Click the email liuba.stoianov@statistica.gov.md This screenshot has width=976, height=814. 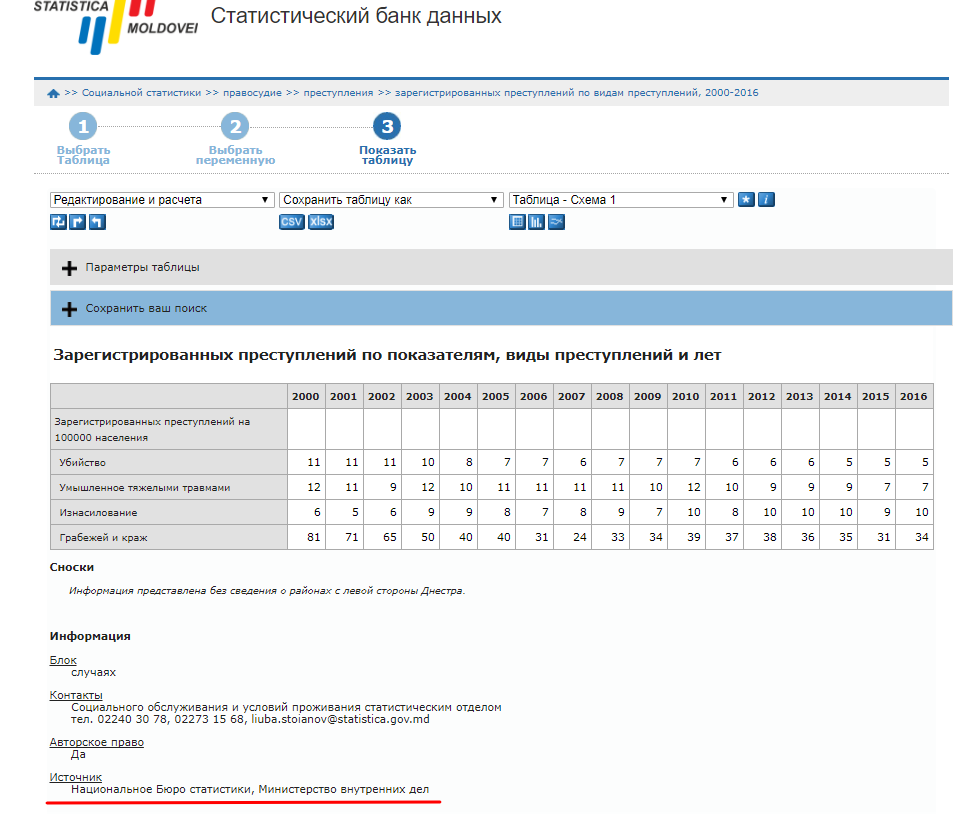(340, 719)
